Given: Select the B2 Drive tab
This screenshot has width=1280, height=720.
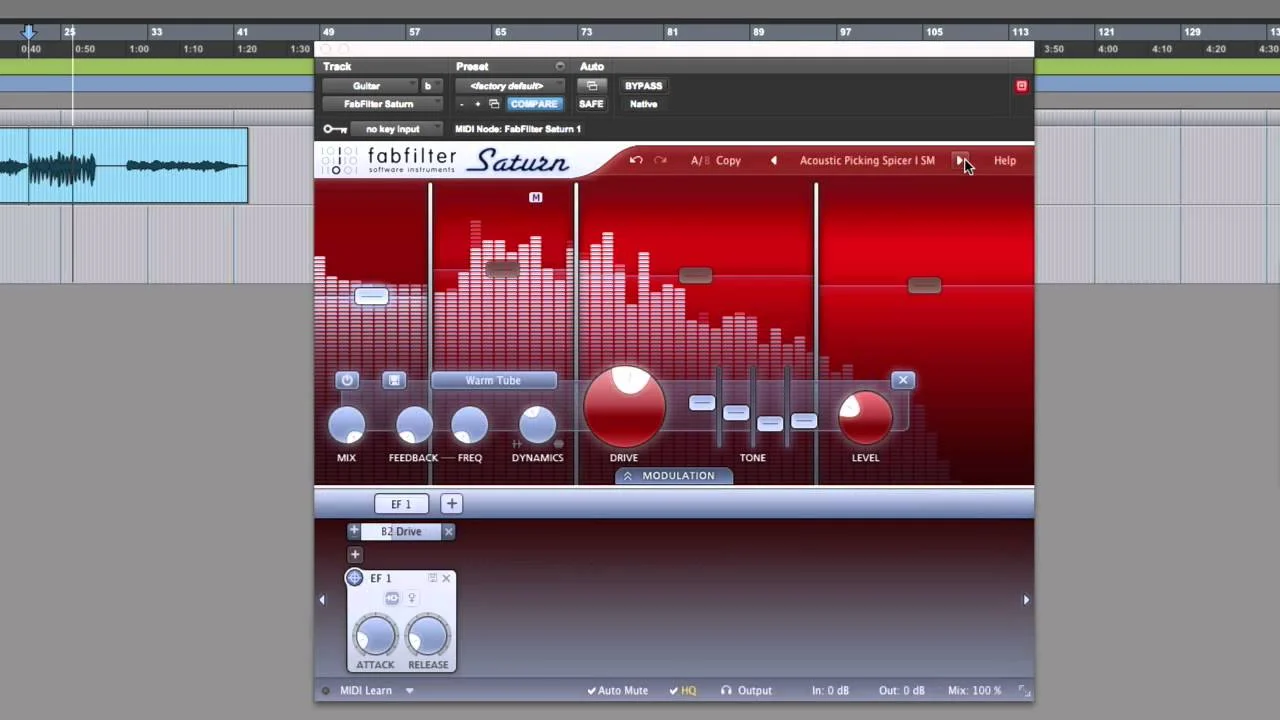Looking at the screenshot, I should 400,531.
